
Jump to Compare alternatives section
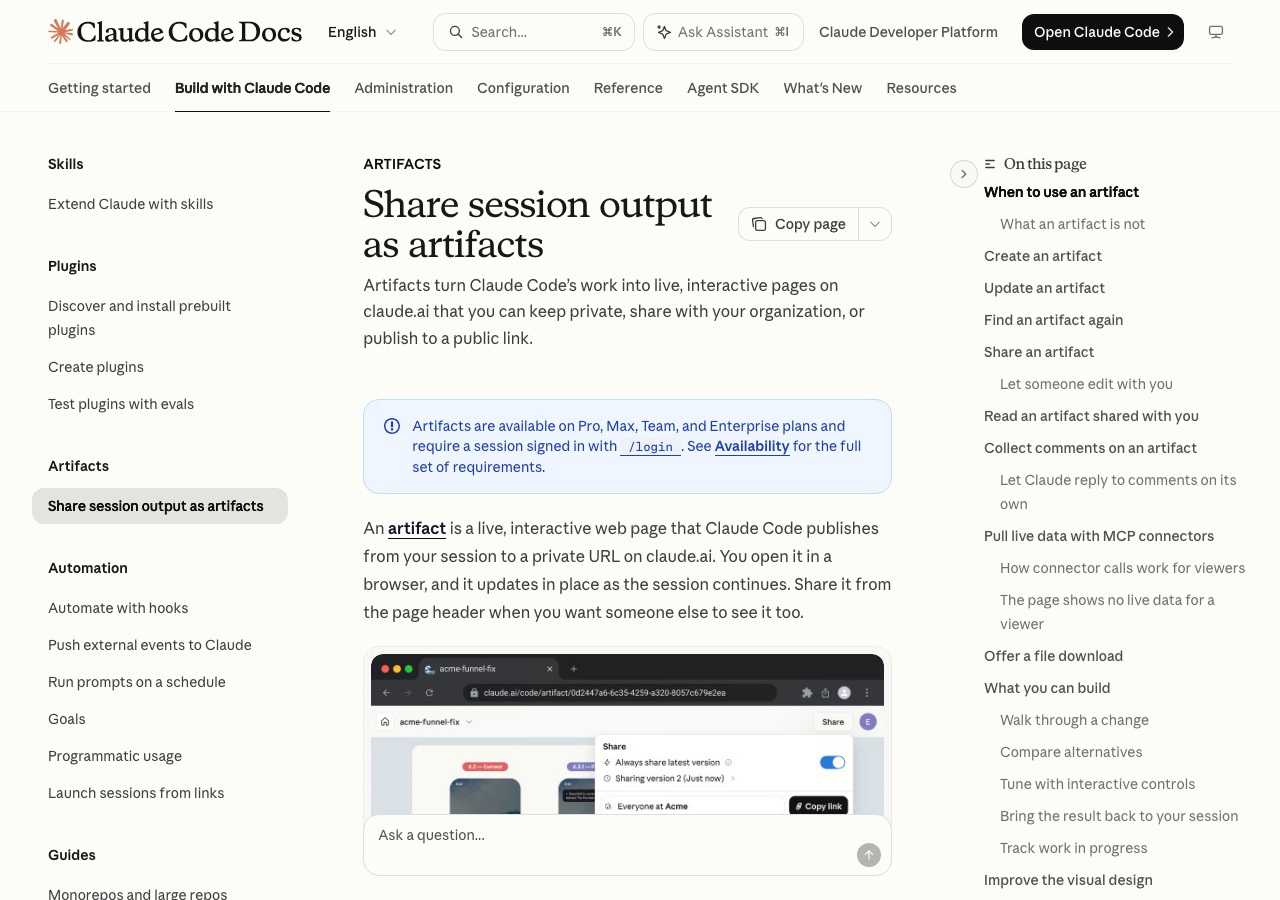point(1071,752)
